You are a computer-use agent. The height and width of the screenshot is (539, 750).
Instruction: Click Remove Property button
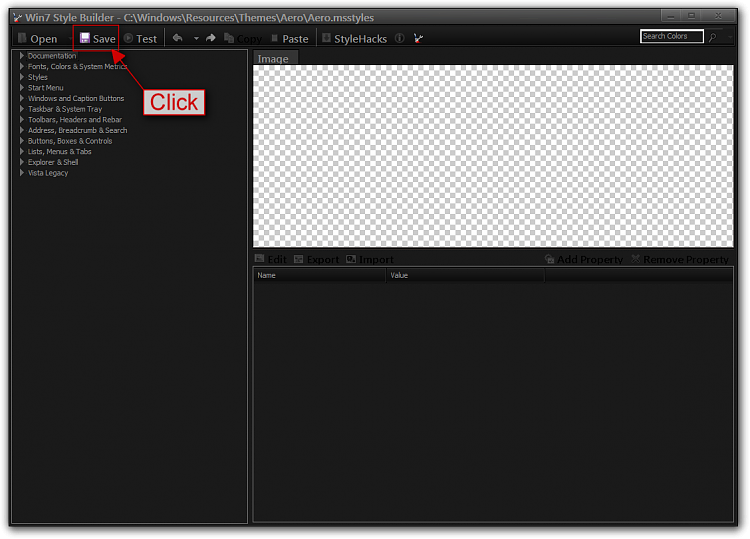click(680, 259)
